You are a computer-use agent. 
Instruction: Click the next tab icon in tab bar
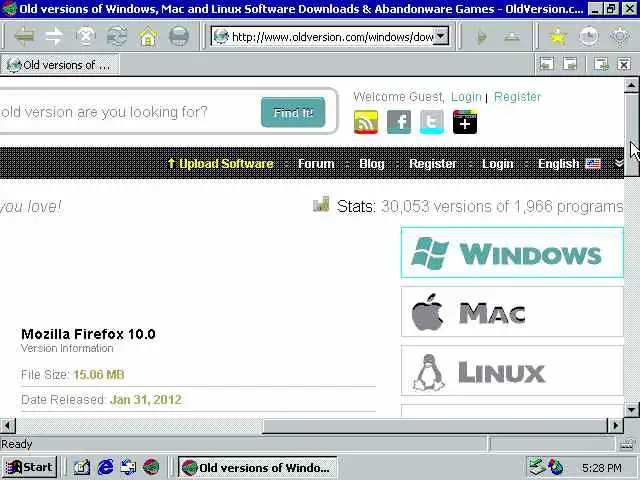[570, 64]
